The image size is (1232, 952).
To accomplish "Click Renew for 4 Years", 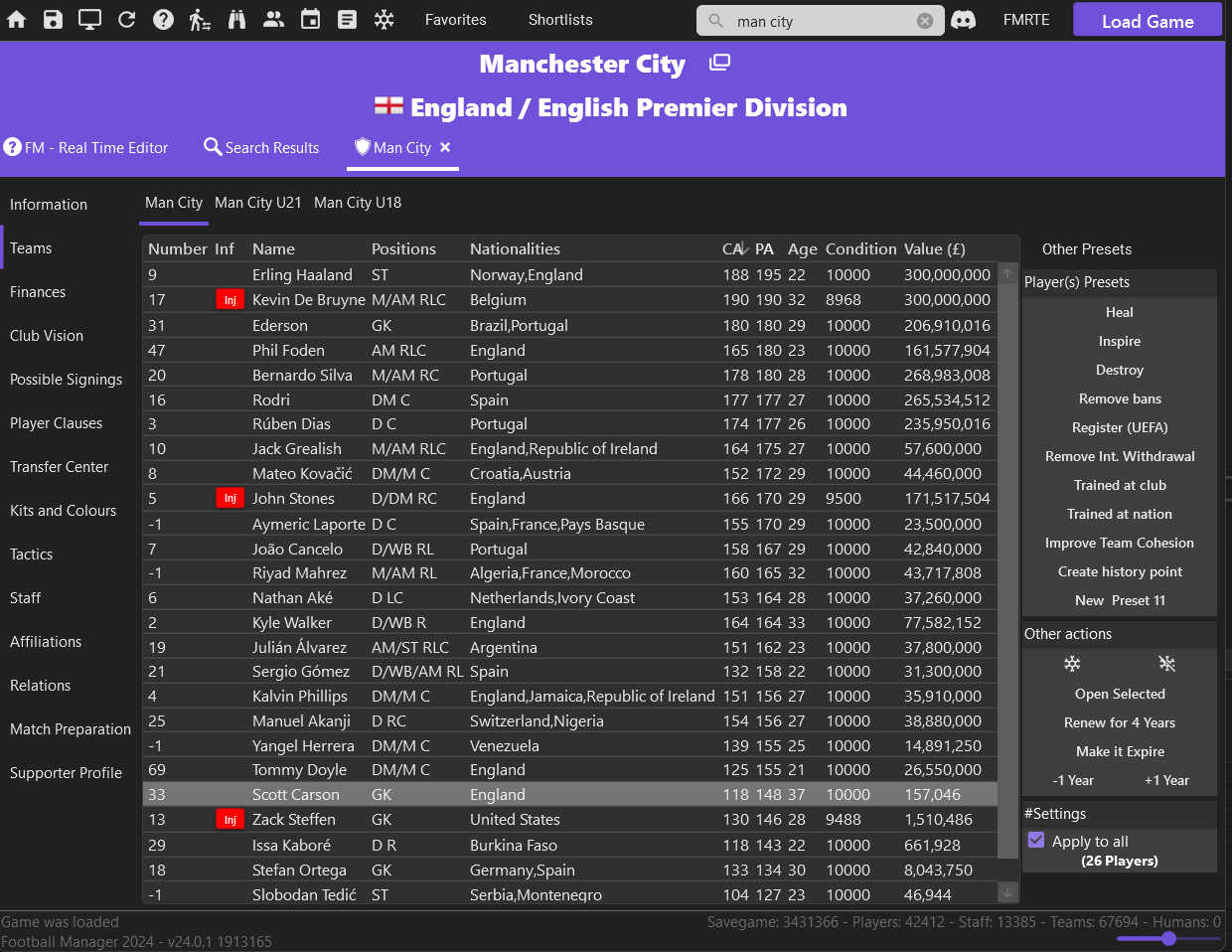I will tap(1120, 722).
